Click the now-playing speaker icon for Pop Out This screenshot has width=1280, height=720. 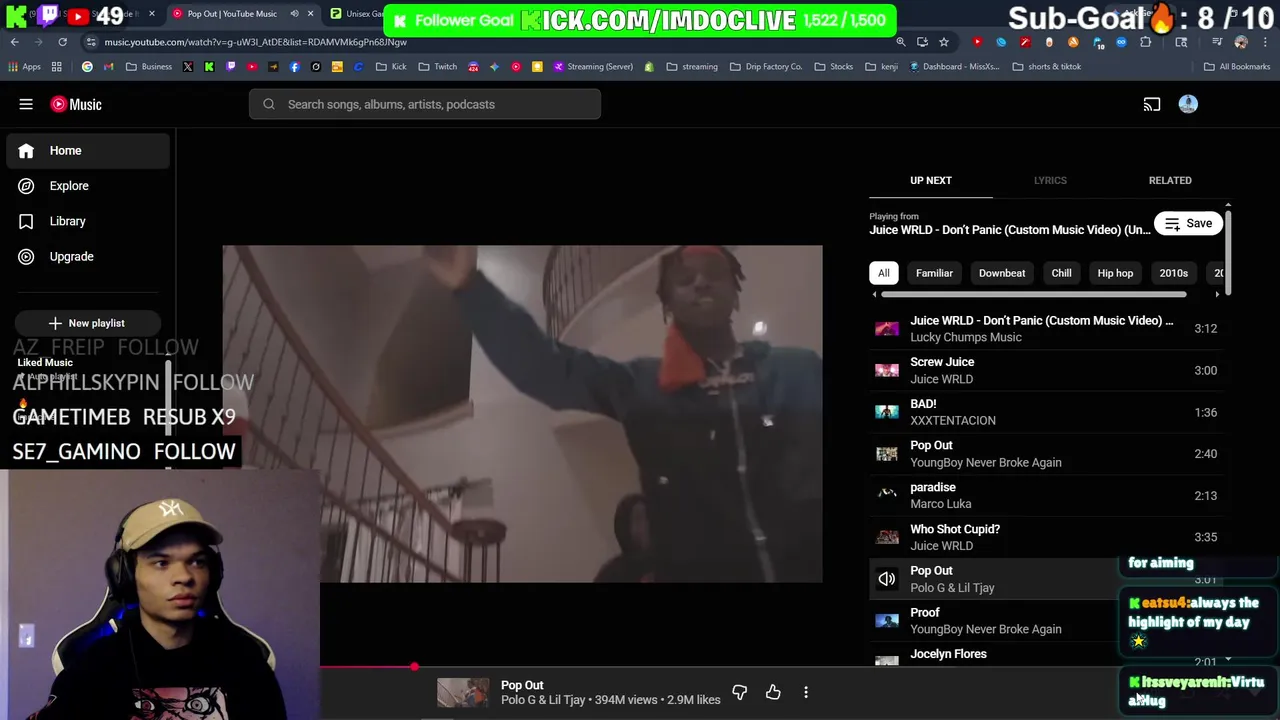(887, 579)
